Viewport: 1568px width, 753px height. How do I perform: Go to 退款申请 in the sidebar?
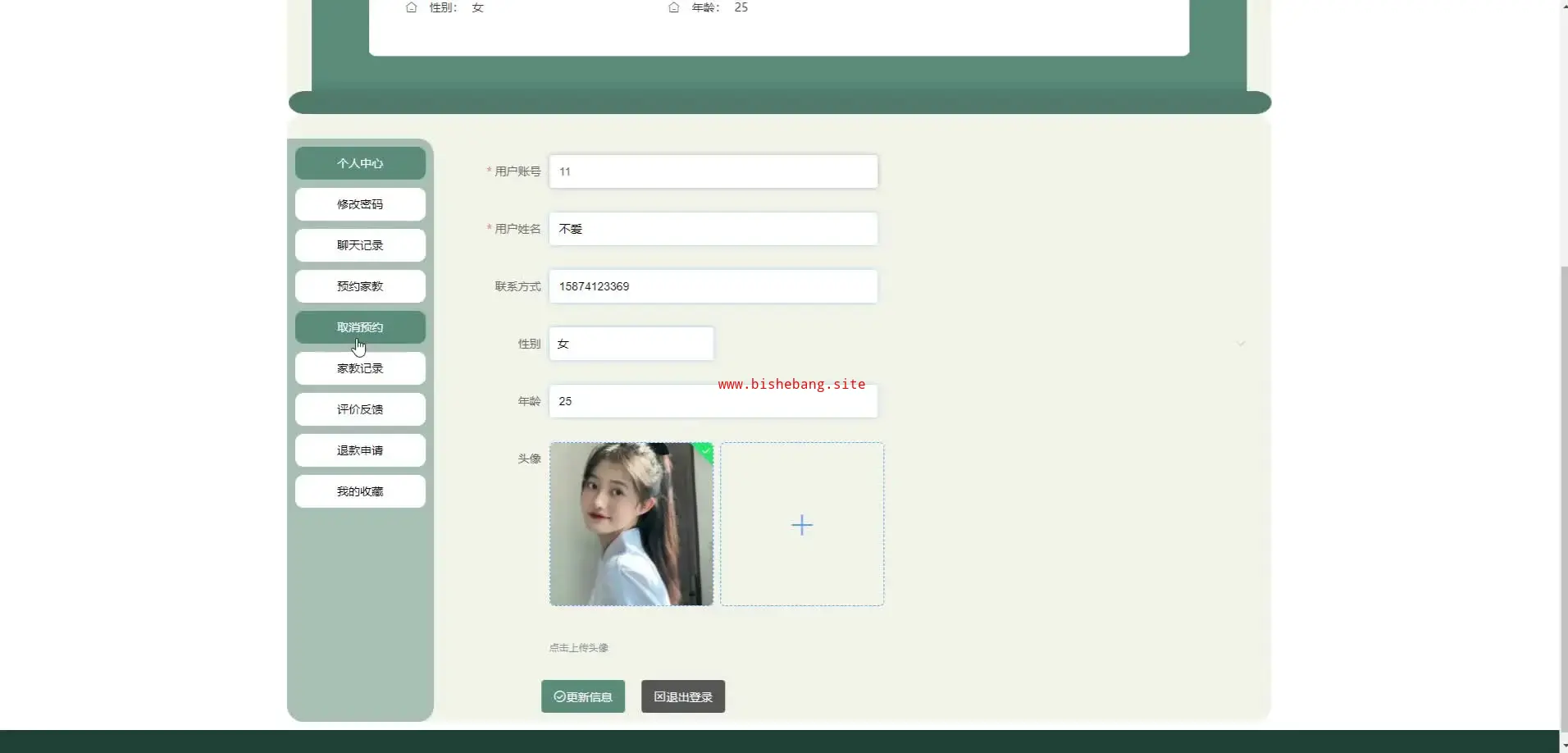pos(360,450)
